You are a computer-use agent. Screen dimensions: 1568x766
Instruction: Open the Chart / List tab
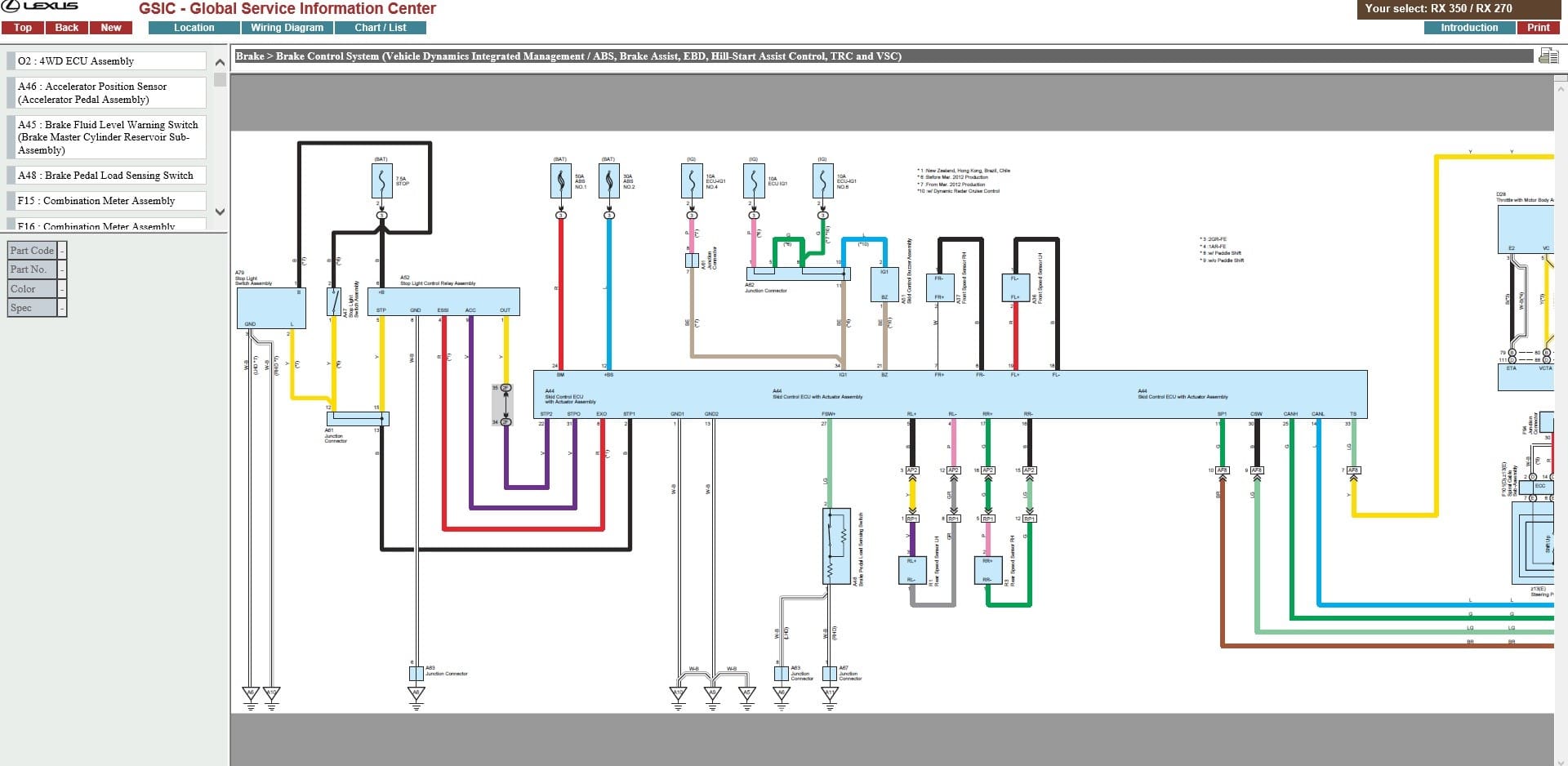(x=381, y=28)
